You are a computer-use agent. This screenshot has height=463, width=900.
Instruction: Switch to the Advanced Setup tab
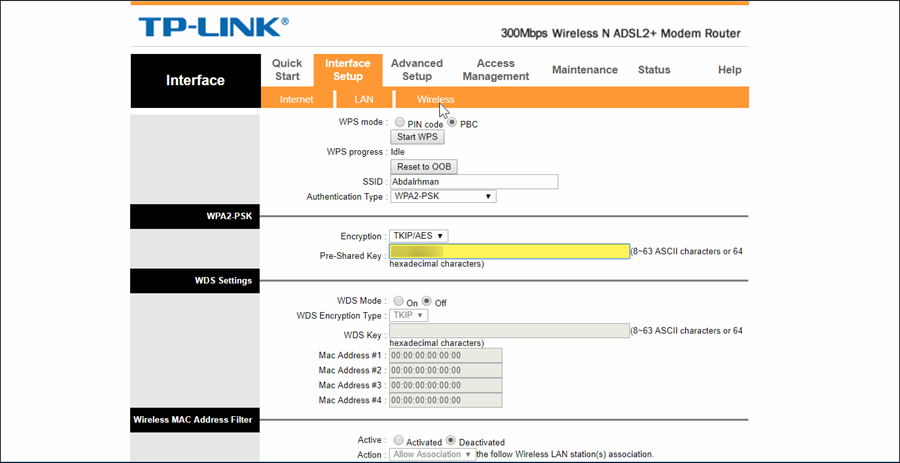pyautogui.click(x=417, y=70)
